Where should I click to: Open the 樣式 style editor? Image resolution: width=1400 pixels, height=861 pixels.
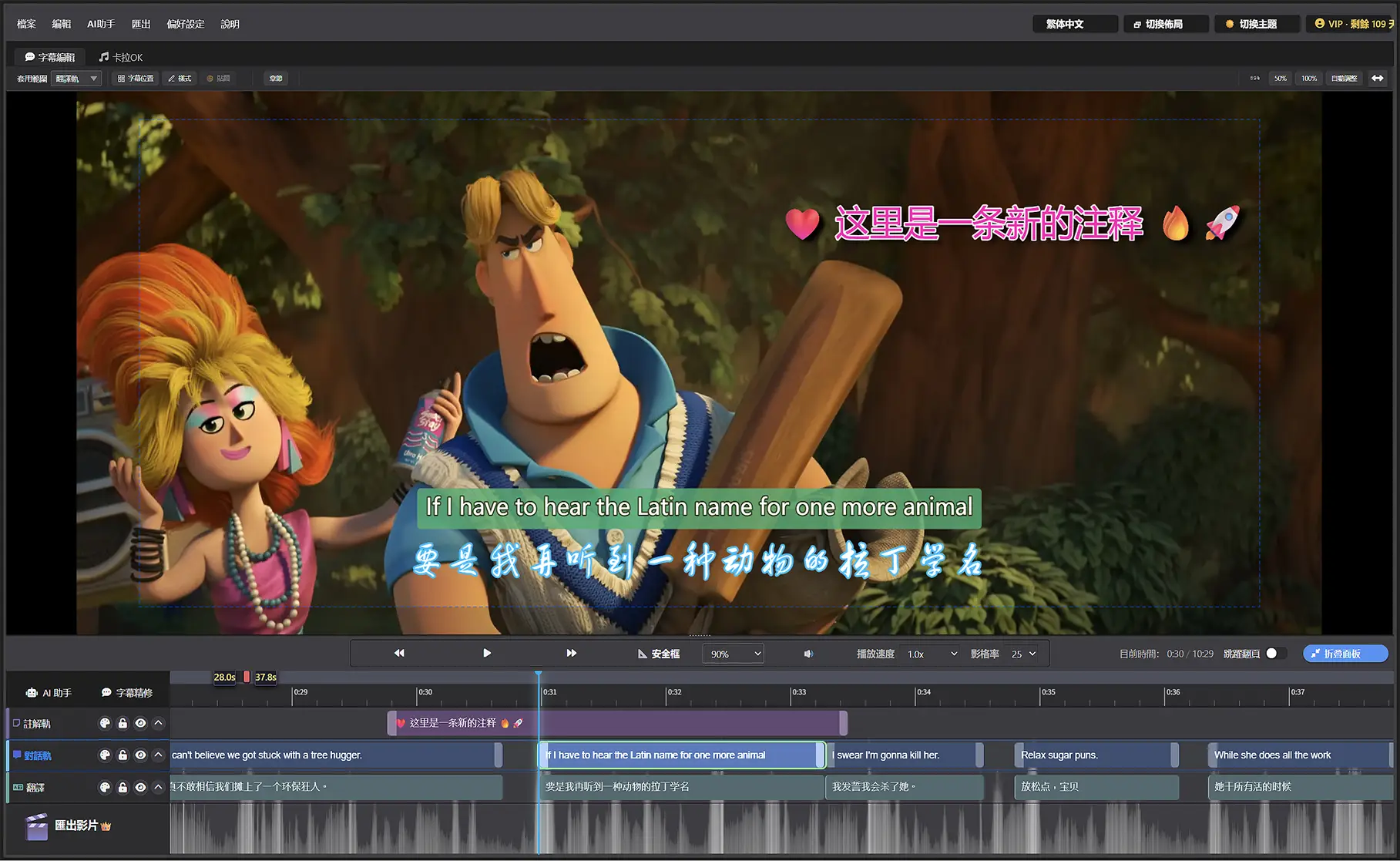180,79
